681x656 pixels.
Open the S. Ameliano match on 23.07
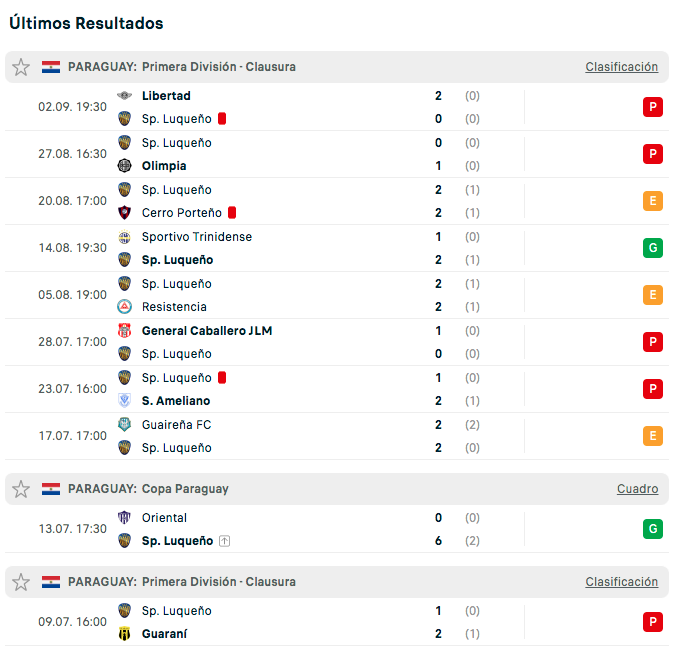click(x=337, y=389)
